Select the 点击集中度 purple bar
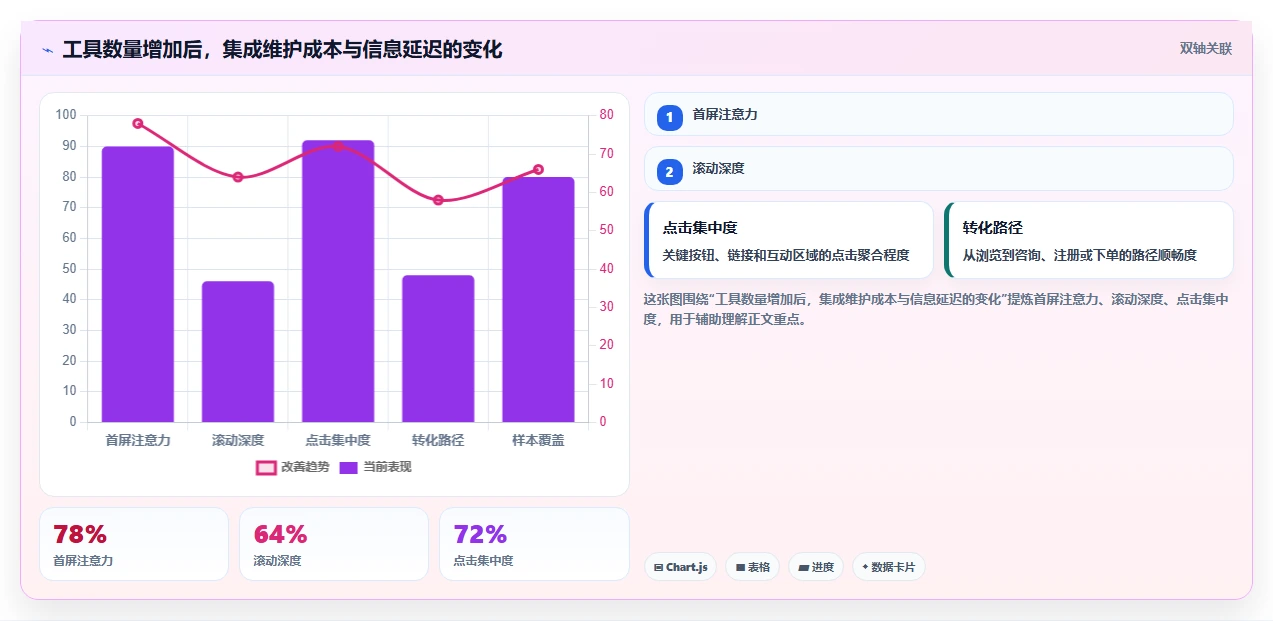 click(338, 281)
